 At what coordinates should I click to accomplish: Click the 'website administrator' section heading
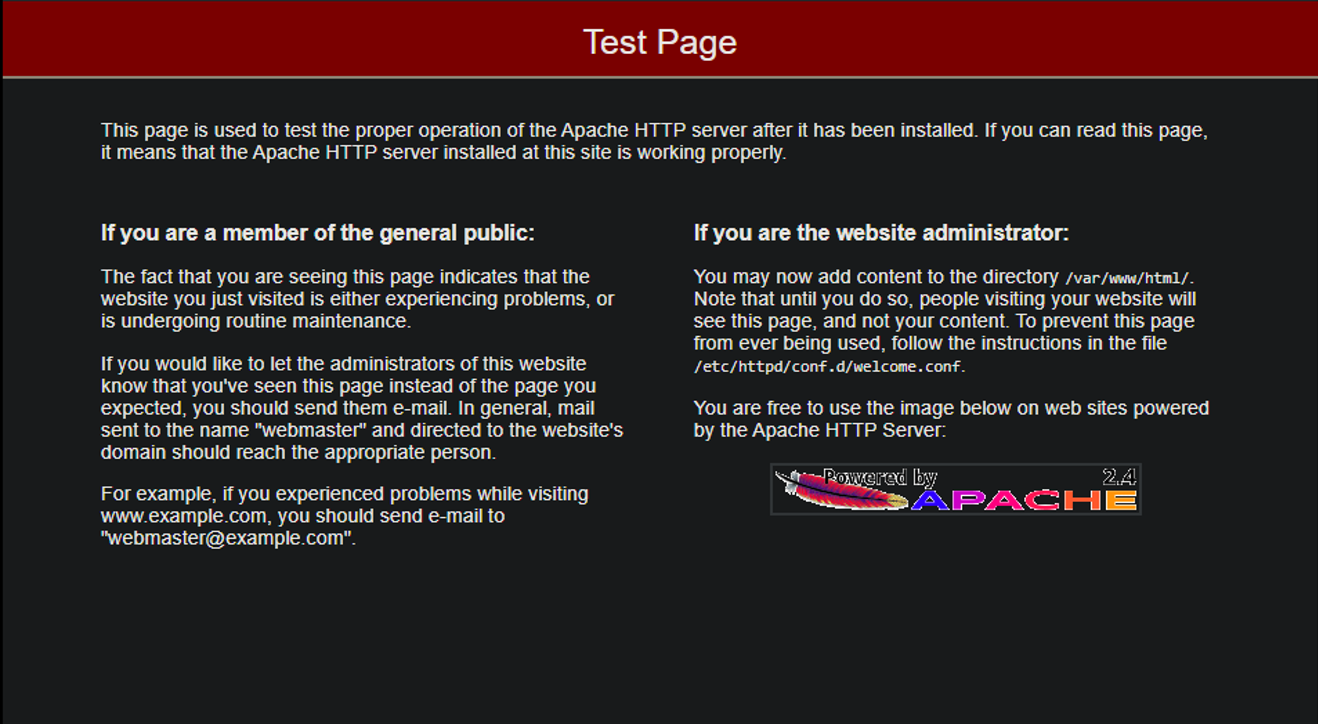click(881, 232)
